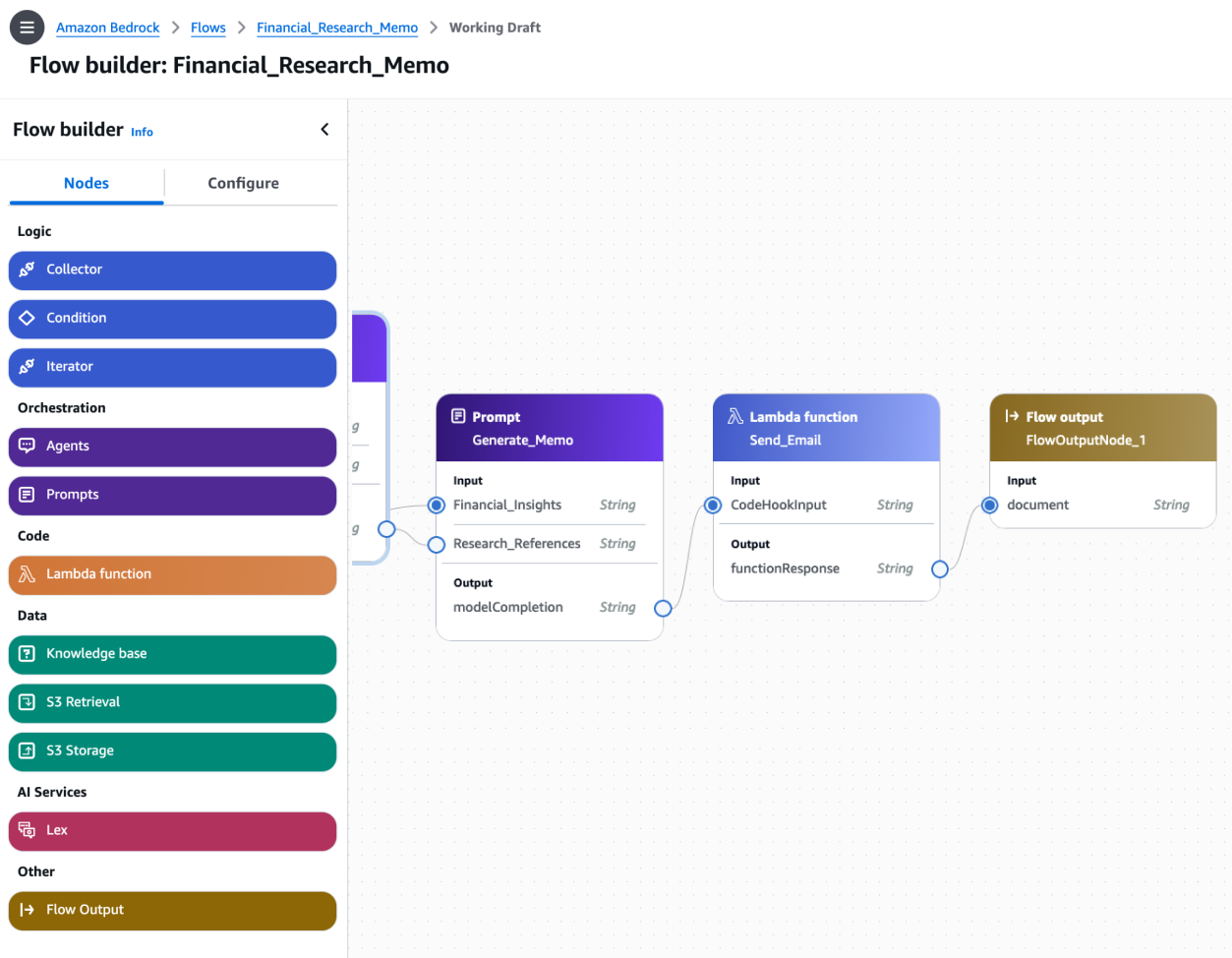Click the Lex service icon

pyautogui.click(x=28, y=830)
